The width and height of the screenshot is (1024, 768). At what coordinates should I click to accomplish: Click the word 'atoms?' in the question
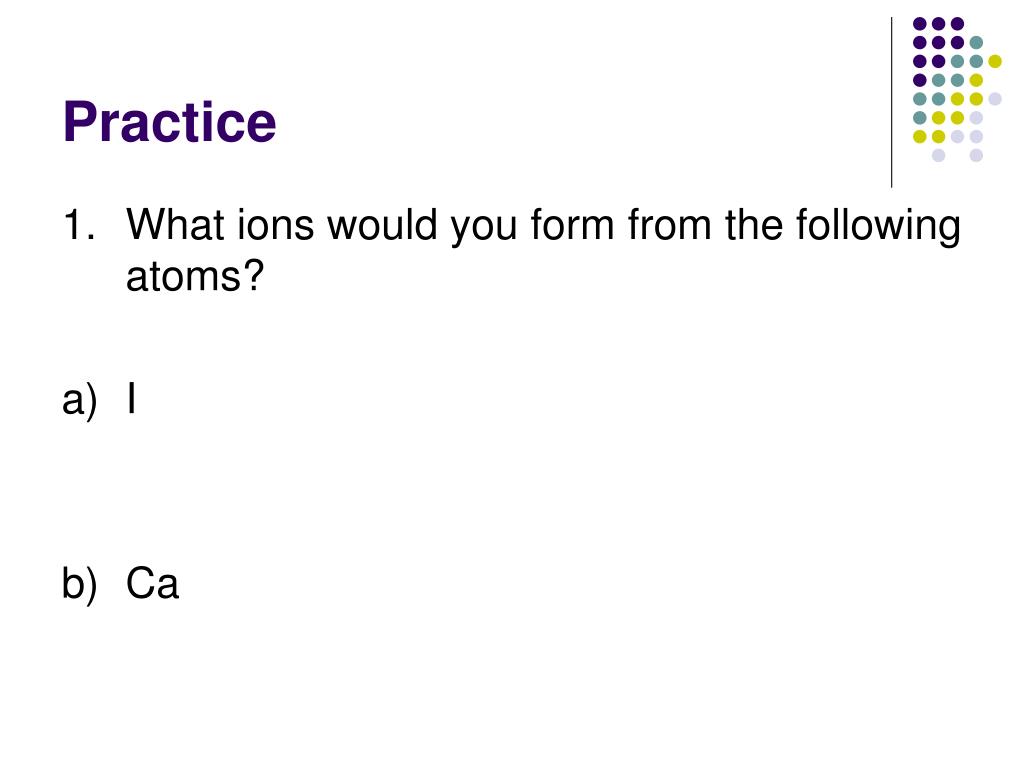[195, 276]
